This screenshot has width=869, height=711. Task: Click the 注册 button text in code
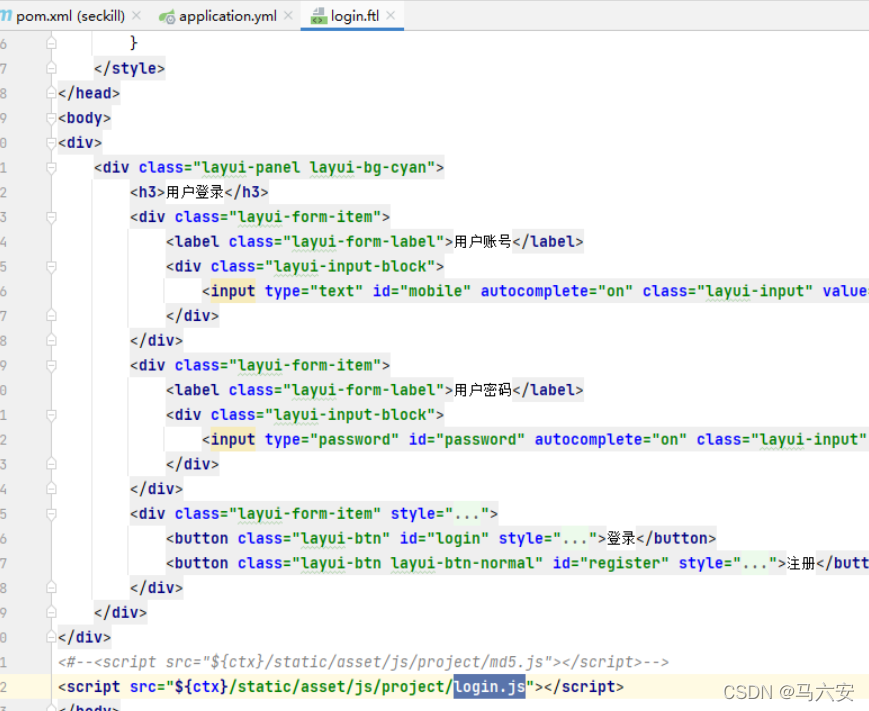(x=801, y=564)
